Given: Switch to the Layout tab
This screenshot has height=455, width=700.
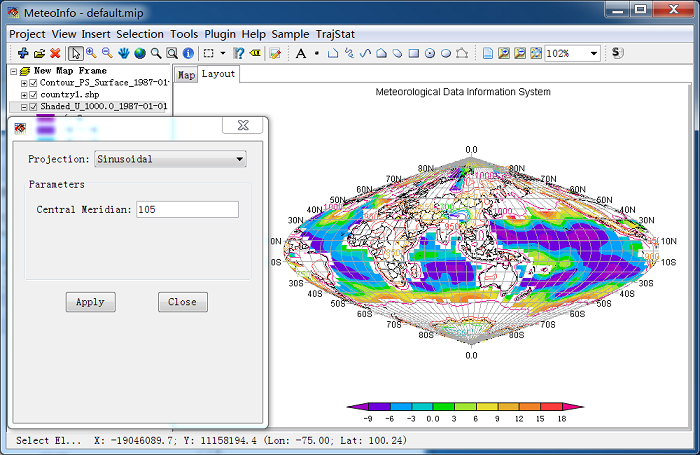Looking at the screenshot, I should [x=218, y=74].
